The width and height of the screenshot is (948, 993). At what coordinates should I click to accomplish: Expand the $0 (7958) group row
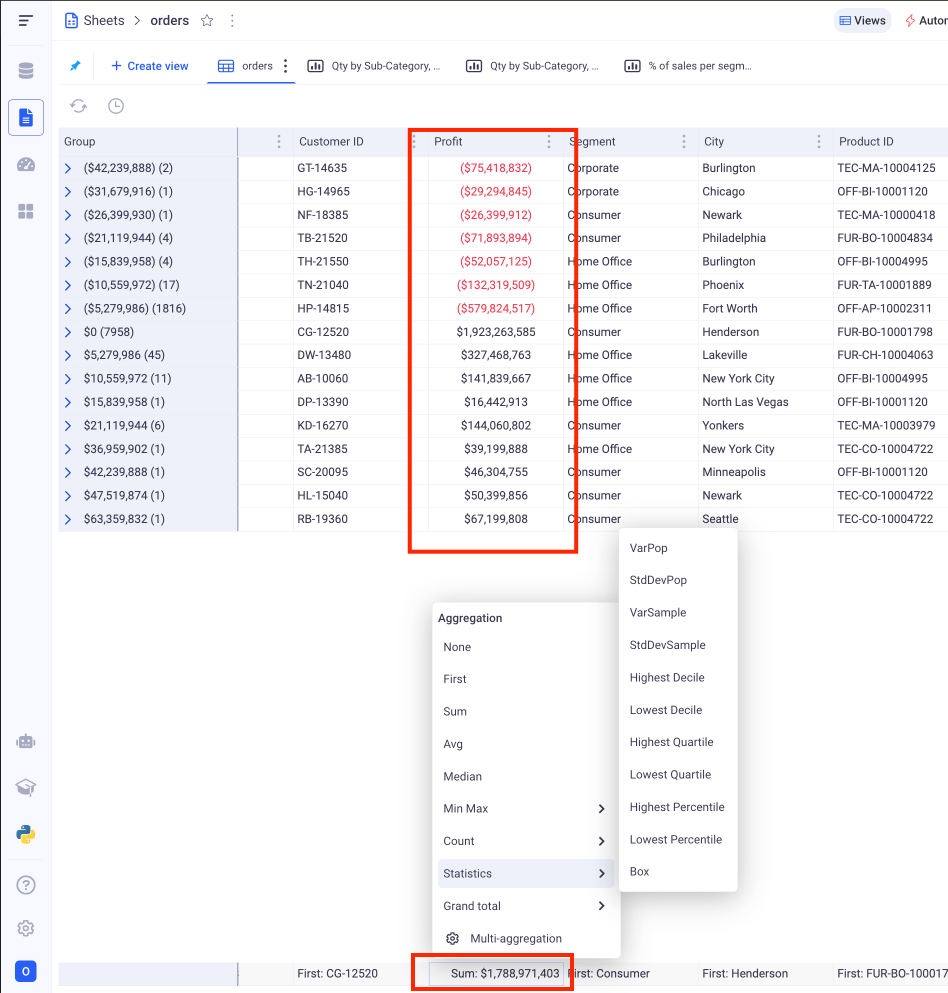(x=68, y=332)
